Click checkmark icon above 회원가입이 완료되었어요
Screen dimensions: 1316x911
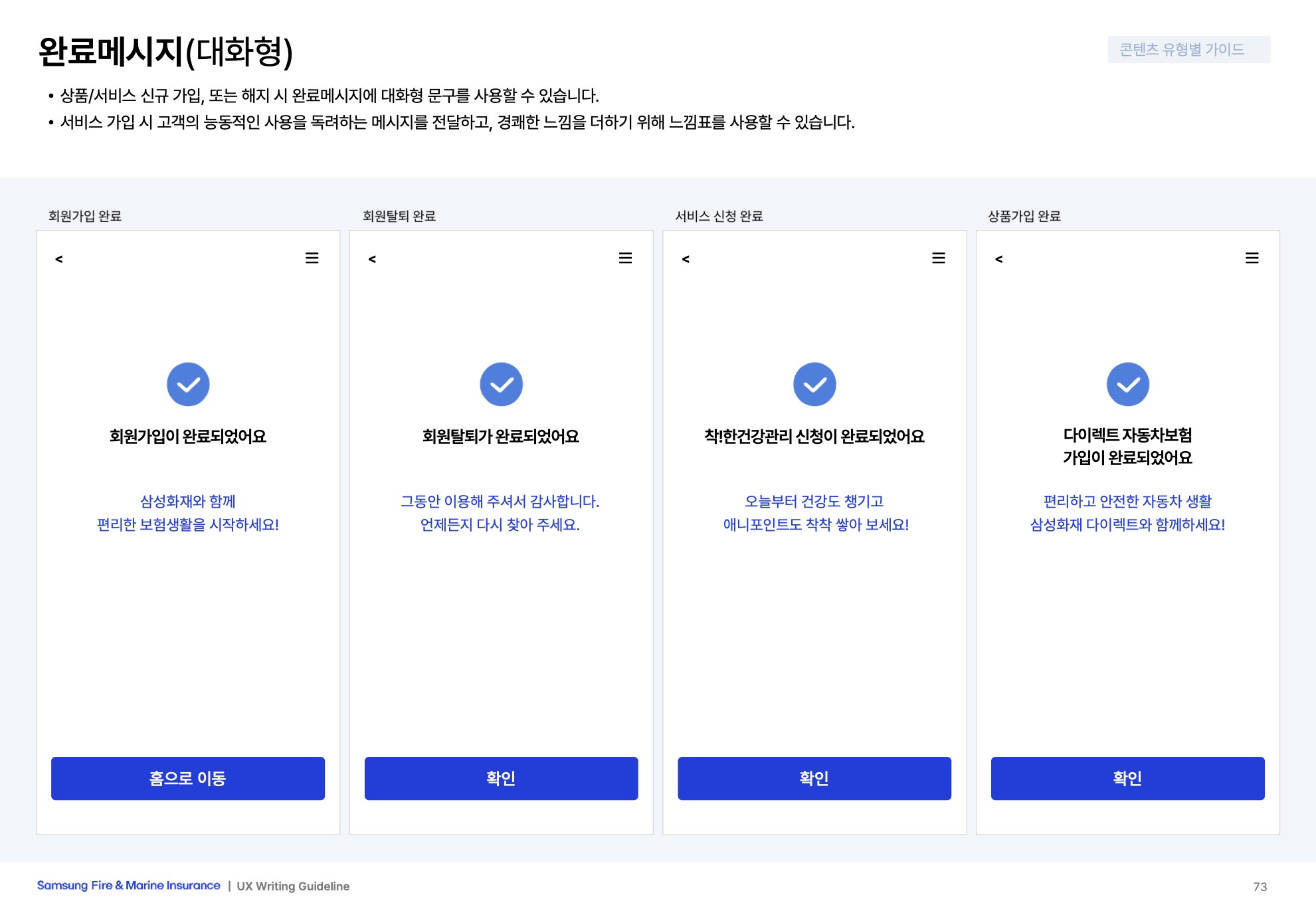(x=188, y=384)
